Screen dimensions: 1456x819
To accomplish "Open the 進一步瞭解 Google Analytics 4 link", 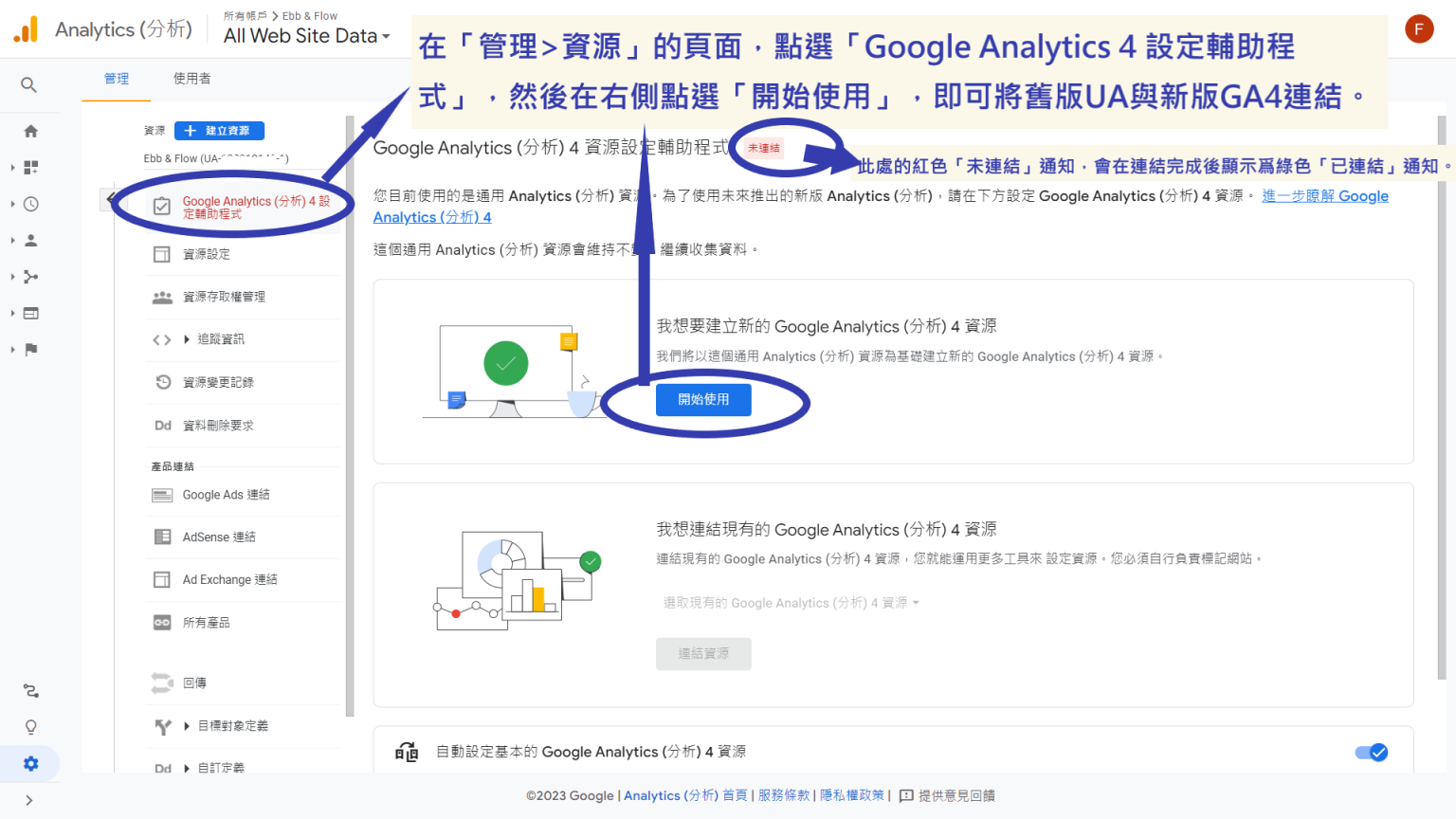I will (x=1325, y=196).
